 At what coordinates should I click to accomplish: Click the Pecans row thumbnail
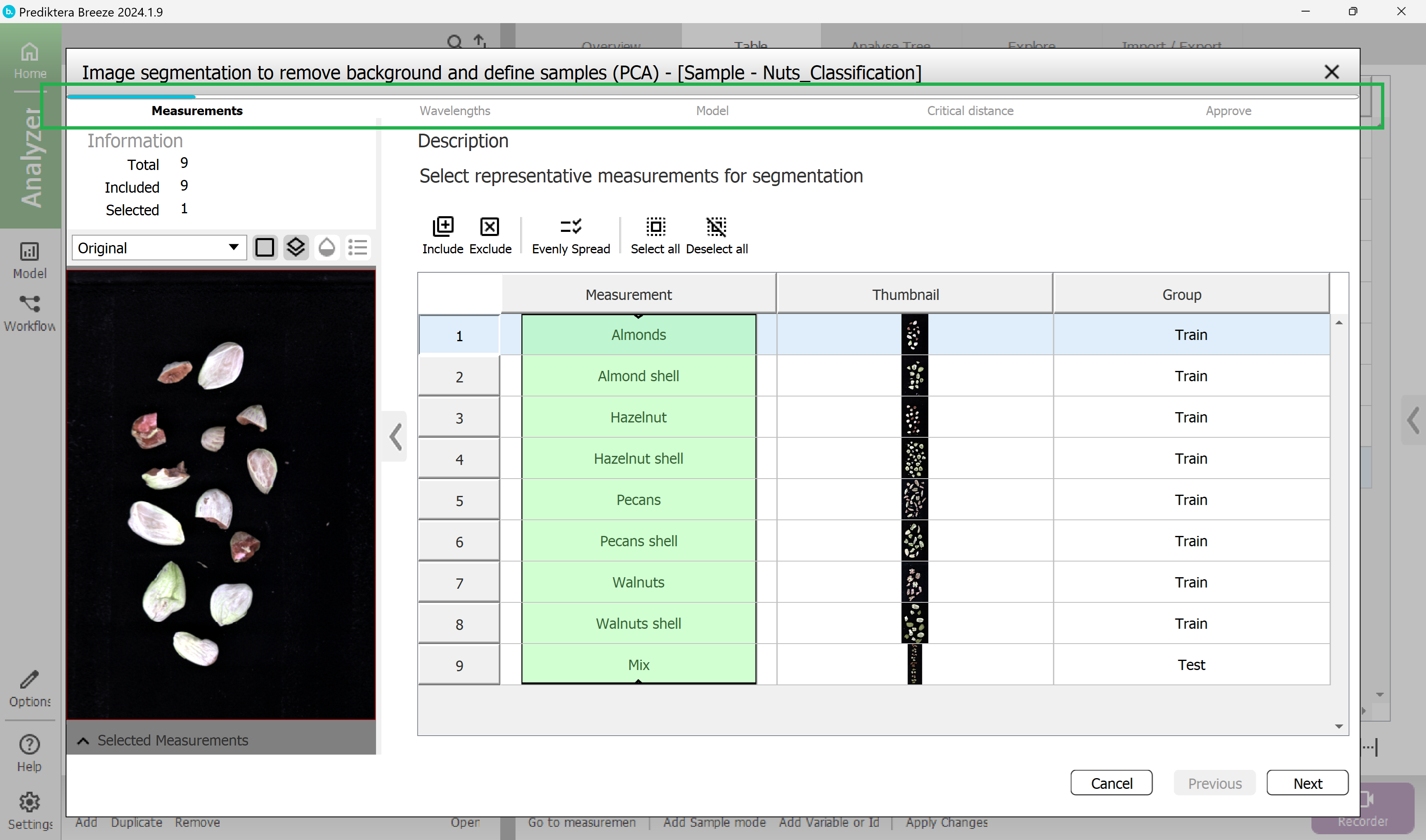[914, 500]
